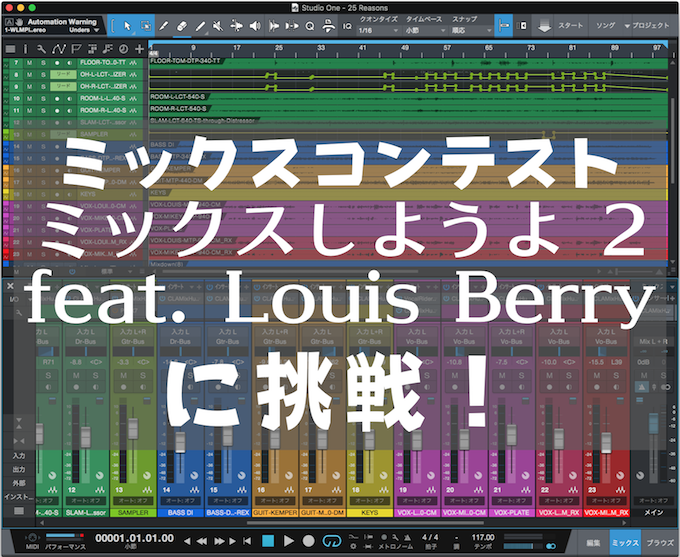Screen dimensions: 680x557
Task: Click the Stop button in transport
Action: coord(268,541)
